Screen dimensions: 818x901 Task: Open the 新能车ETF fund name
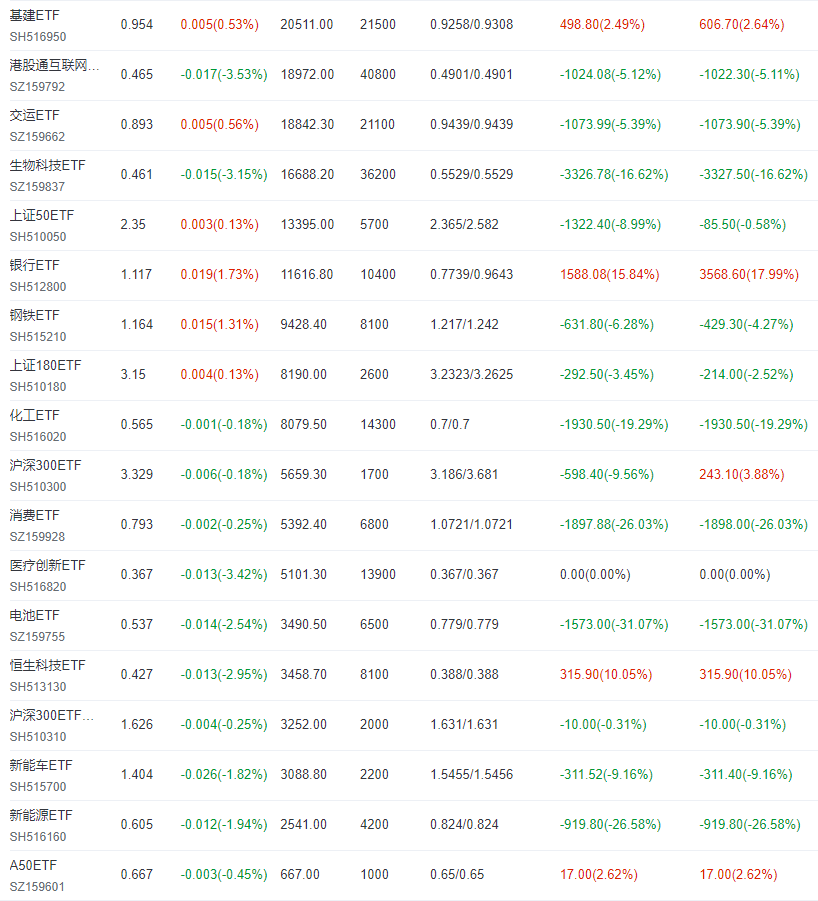pyautogui.click(x=41, y=765)
